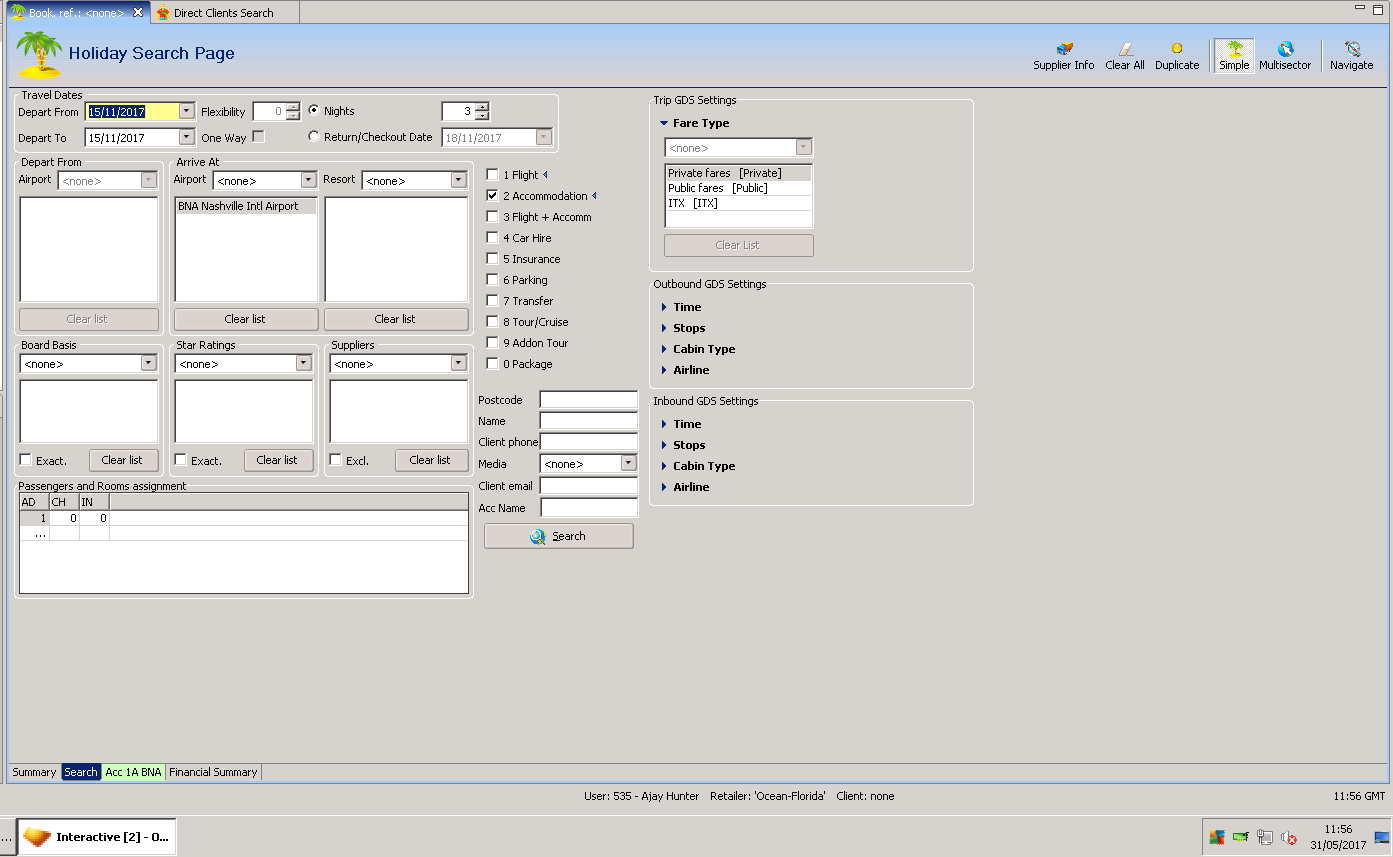Screen dimensions: 1393x857
Task: Clear list under Star Ratings
Action: pyautogui.click(x=277, y=460)
